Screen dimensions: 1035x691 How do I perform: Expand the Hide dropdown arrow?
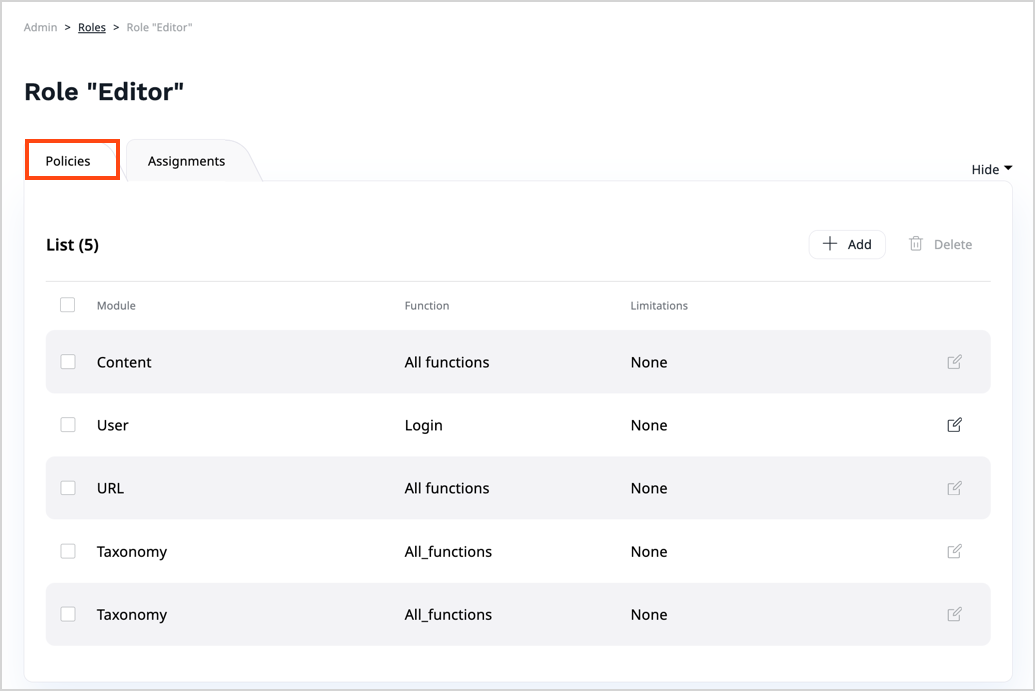pos(1008,169)
